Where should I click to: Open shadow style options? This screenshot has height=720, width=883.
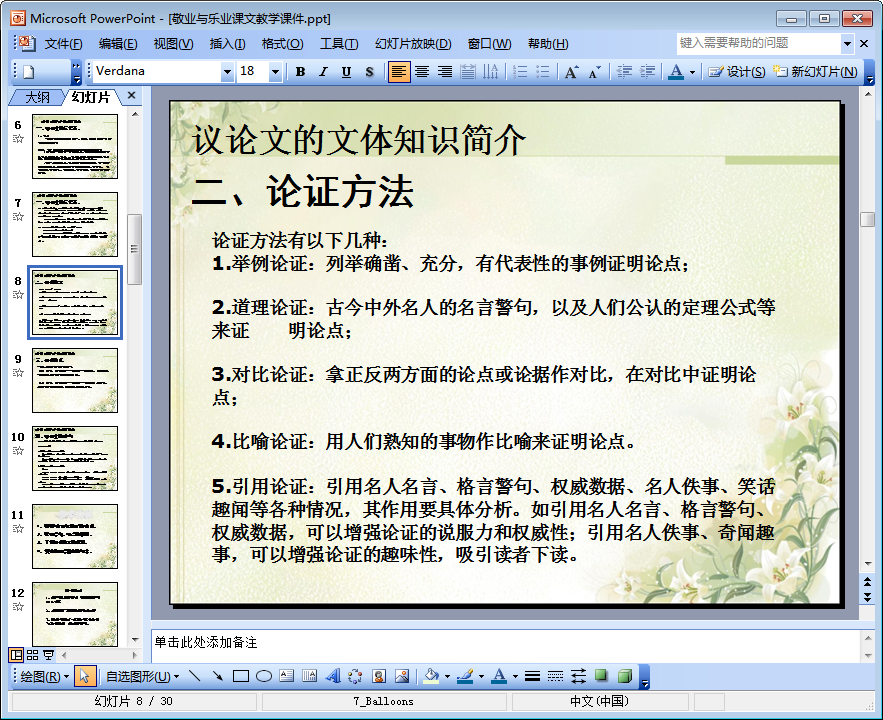(x=601, y=676)
